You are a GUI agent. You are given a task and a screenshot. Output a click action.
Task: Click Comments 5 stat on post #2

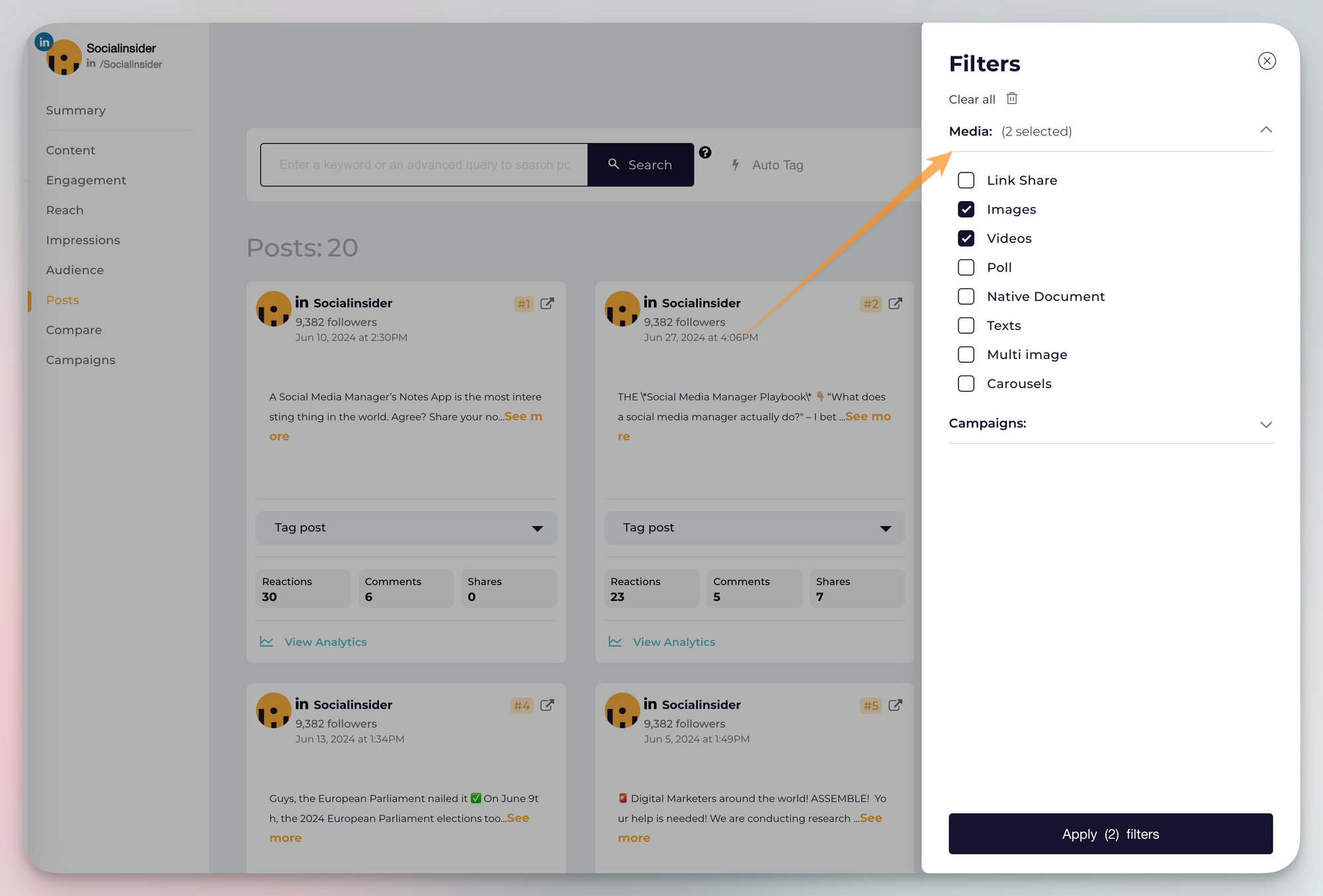[754, 589]
